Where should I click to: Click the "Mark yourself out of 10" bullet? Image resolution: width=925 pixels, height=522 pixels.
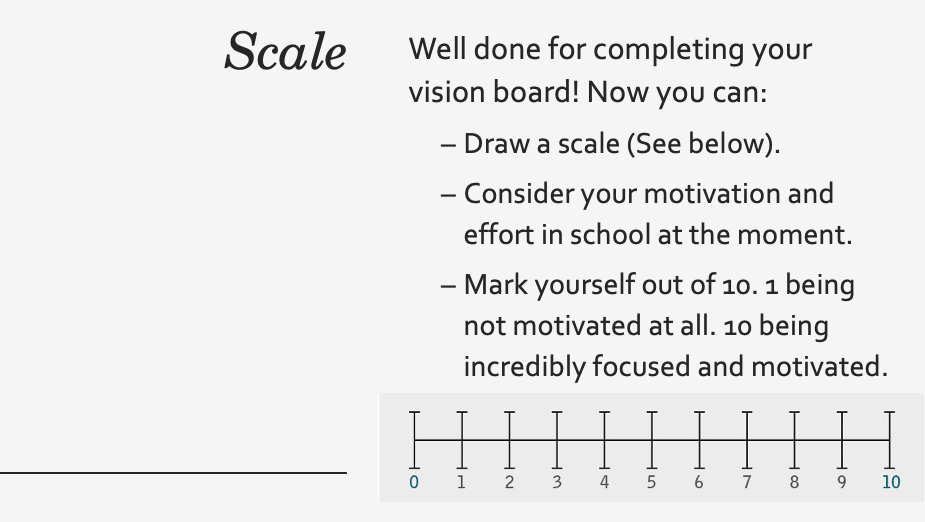tap(658, 285)
